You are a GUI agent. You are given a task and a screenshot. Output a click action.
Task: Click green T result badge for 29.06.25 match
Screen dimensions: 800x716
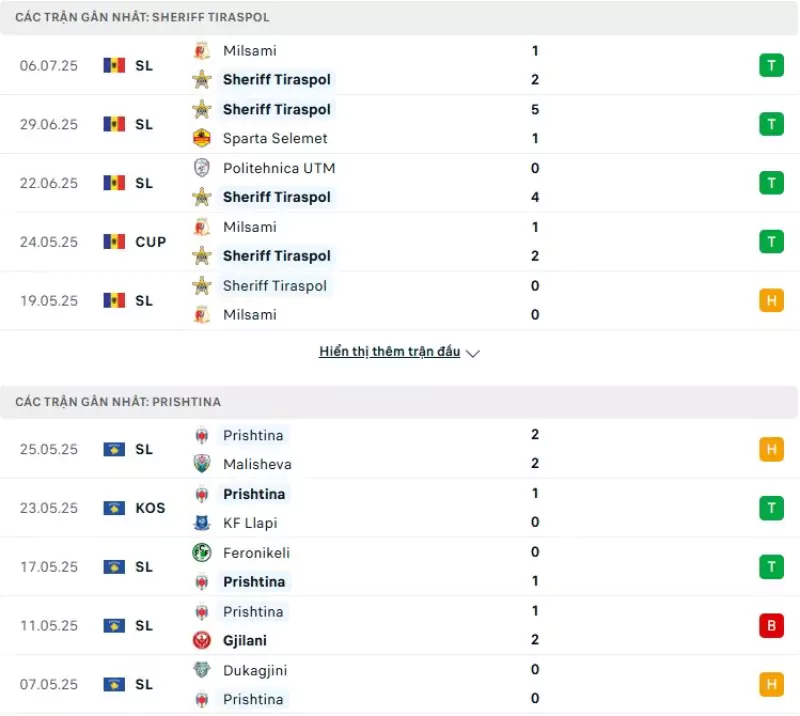[771, 124]
